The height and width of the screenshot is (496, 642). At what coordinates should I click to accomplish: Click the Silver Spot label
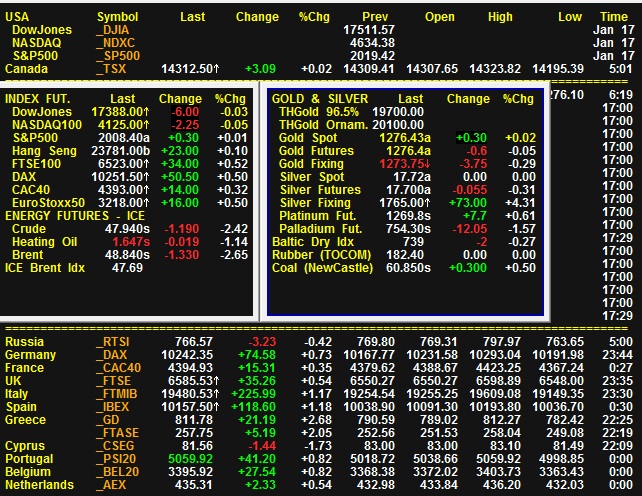(312, 177)
